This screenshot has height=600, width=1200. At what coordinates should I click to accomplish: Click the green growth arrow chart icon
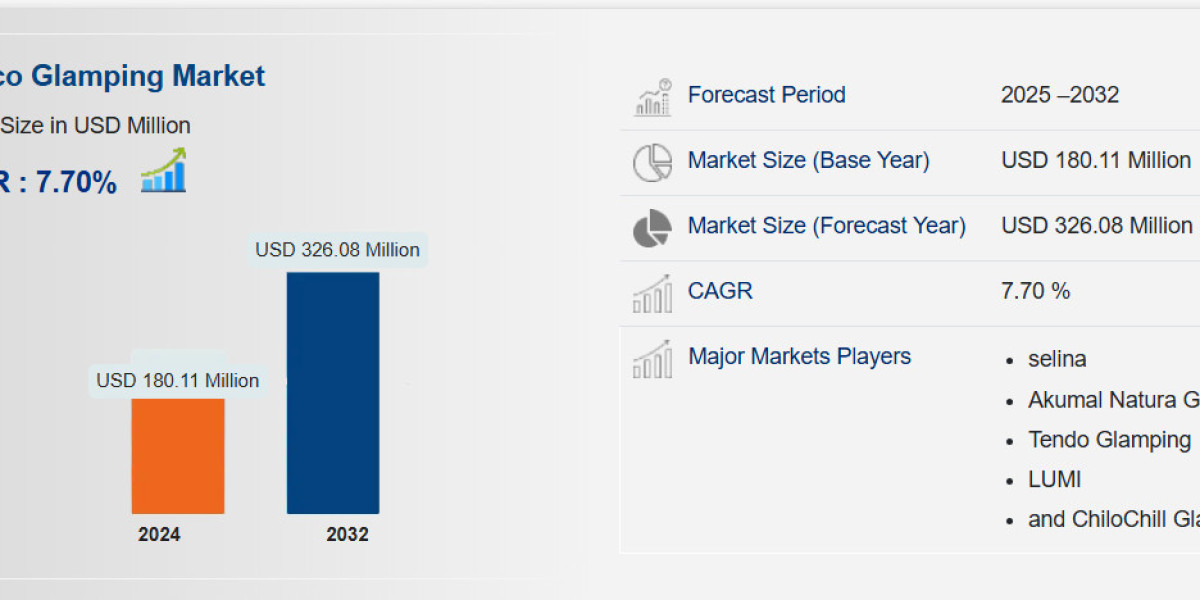point(163,171)
